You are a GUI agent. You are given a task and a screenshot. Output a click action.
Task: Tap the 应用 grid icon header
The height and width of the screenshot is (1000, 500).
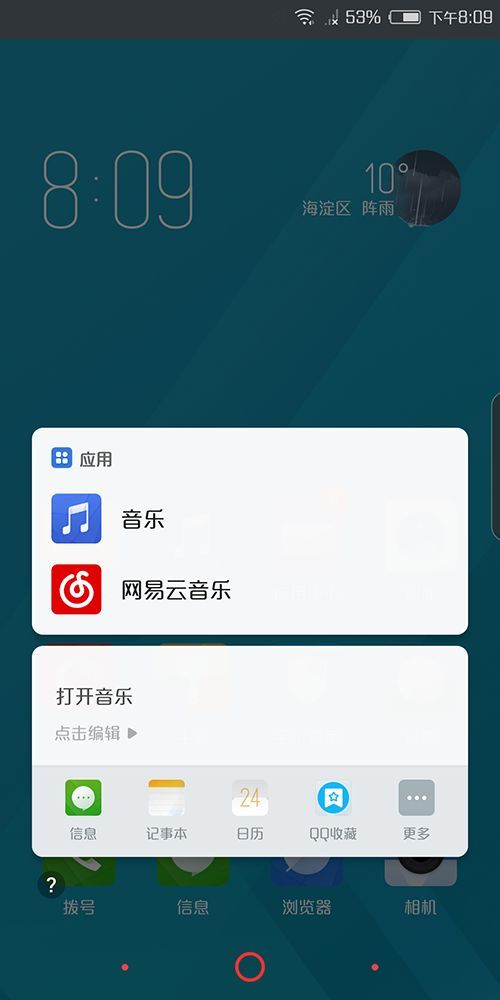click(x=62, y=458)
